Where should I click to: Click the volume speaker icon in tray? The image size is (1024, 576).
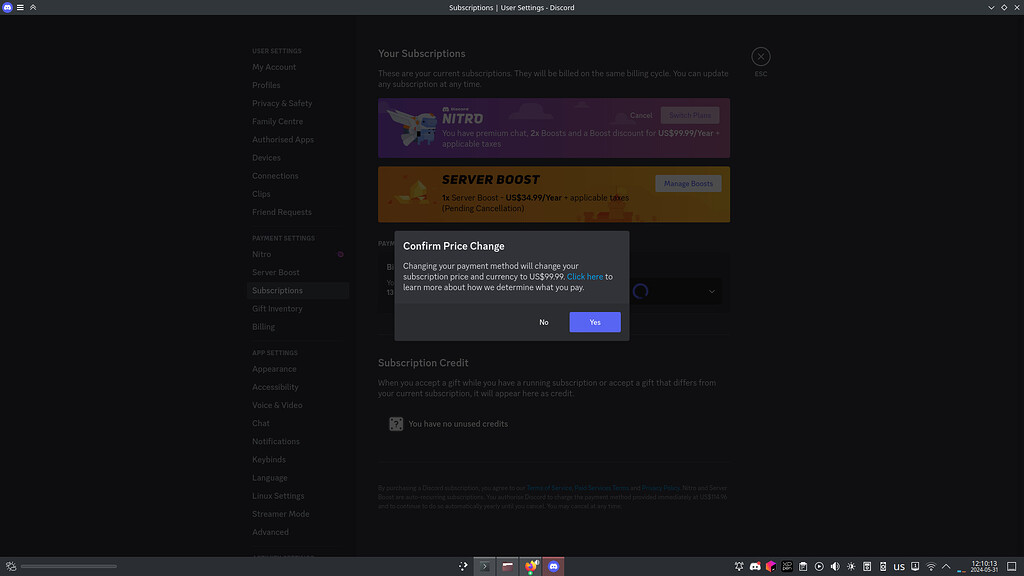(835, 567)
